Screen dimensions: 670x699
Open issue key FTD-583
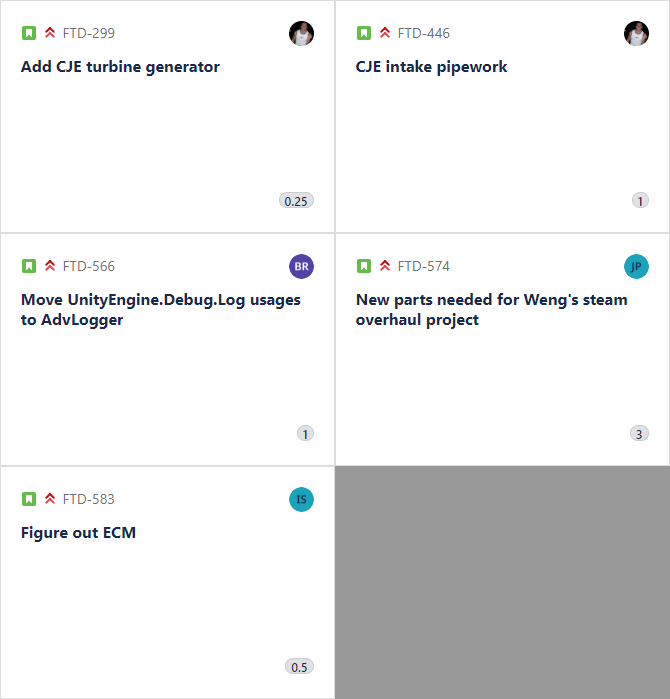pos(89,499)
